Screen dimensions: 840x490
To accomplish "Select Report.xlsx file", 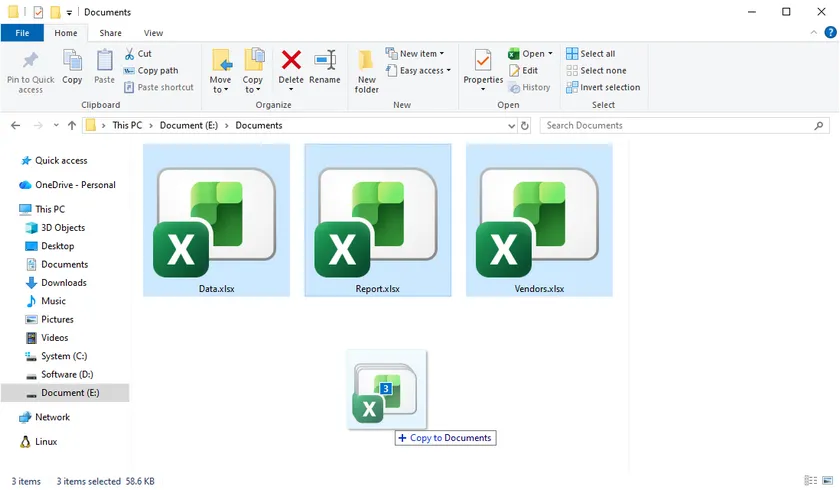I will [378, 220].
